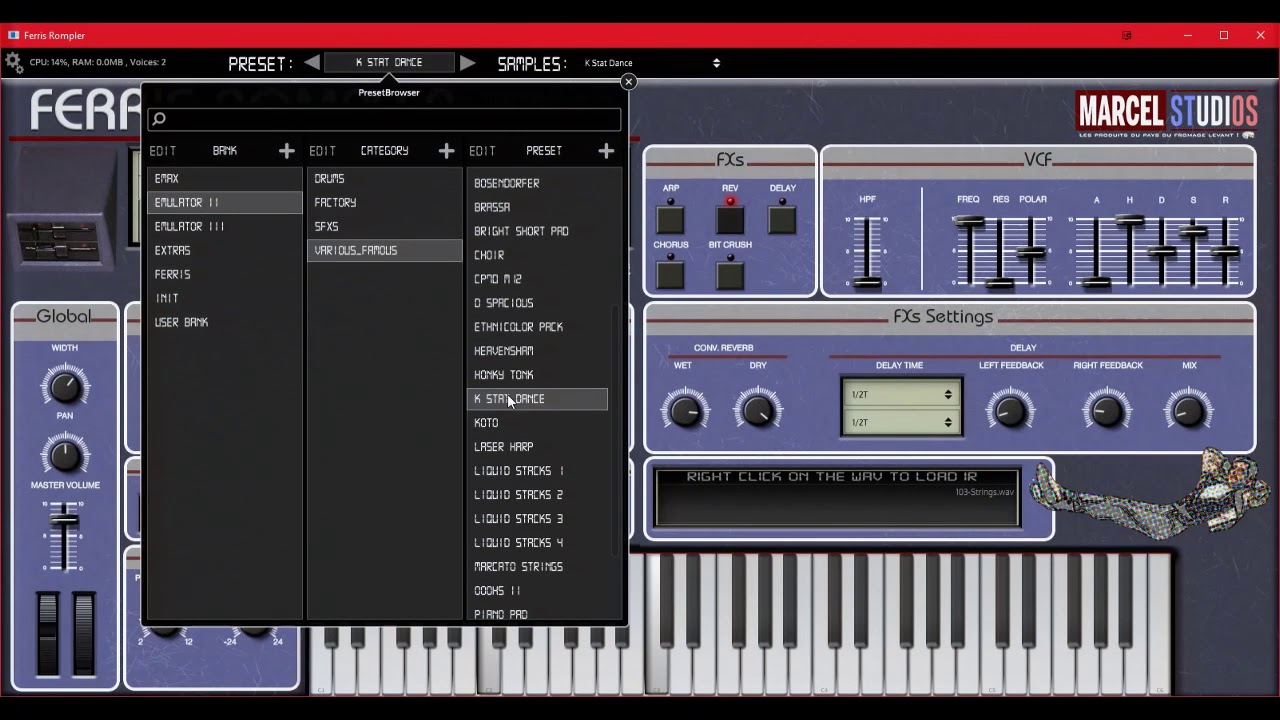Click the 103-Strings.wav IR display
1280x720 pixels.
[836, 496]
